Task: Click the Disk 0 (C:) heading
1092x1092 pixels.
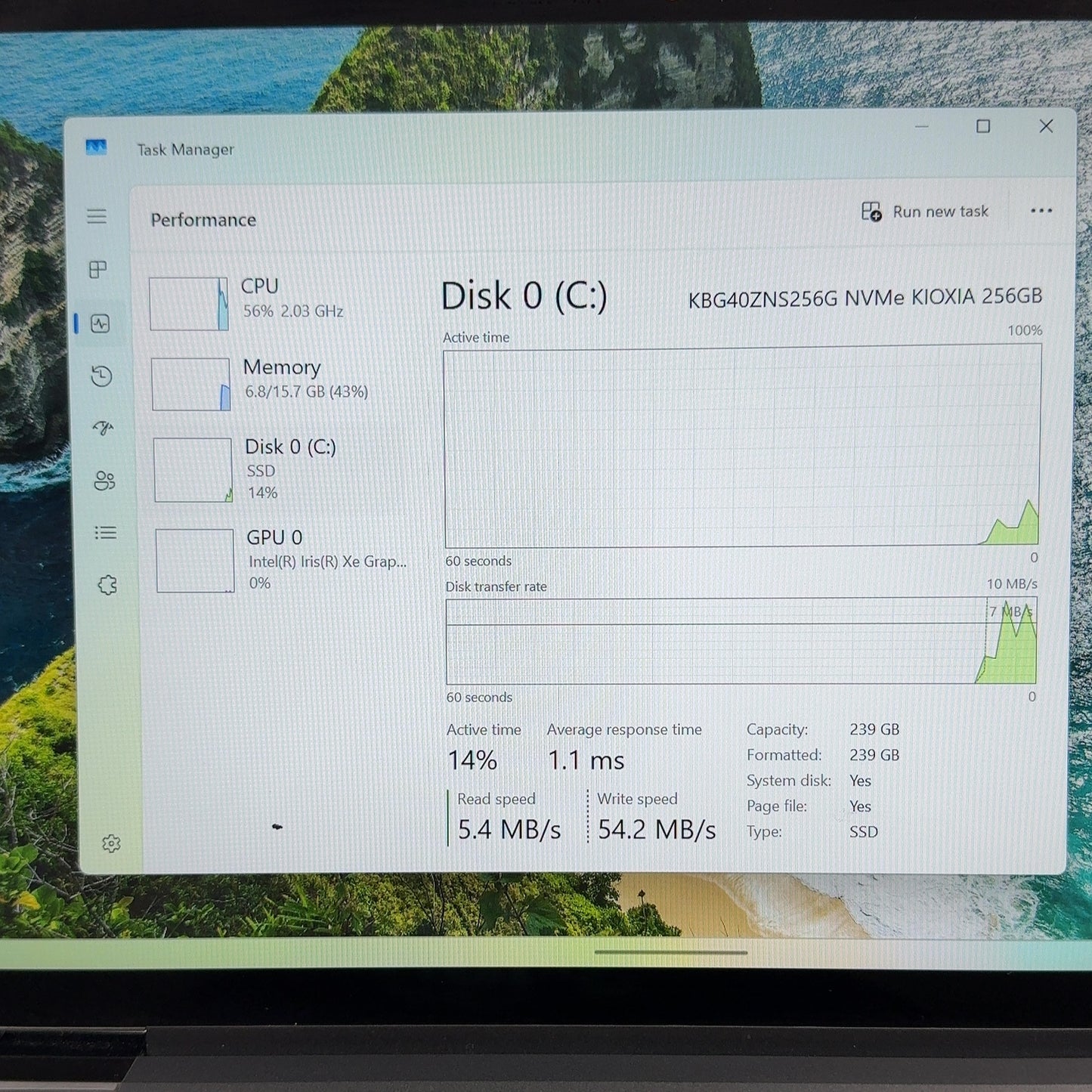Action: (x=524, y=295)
